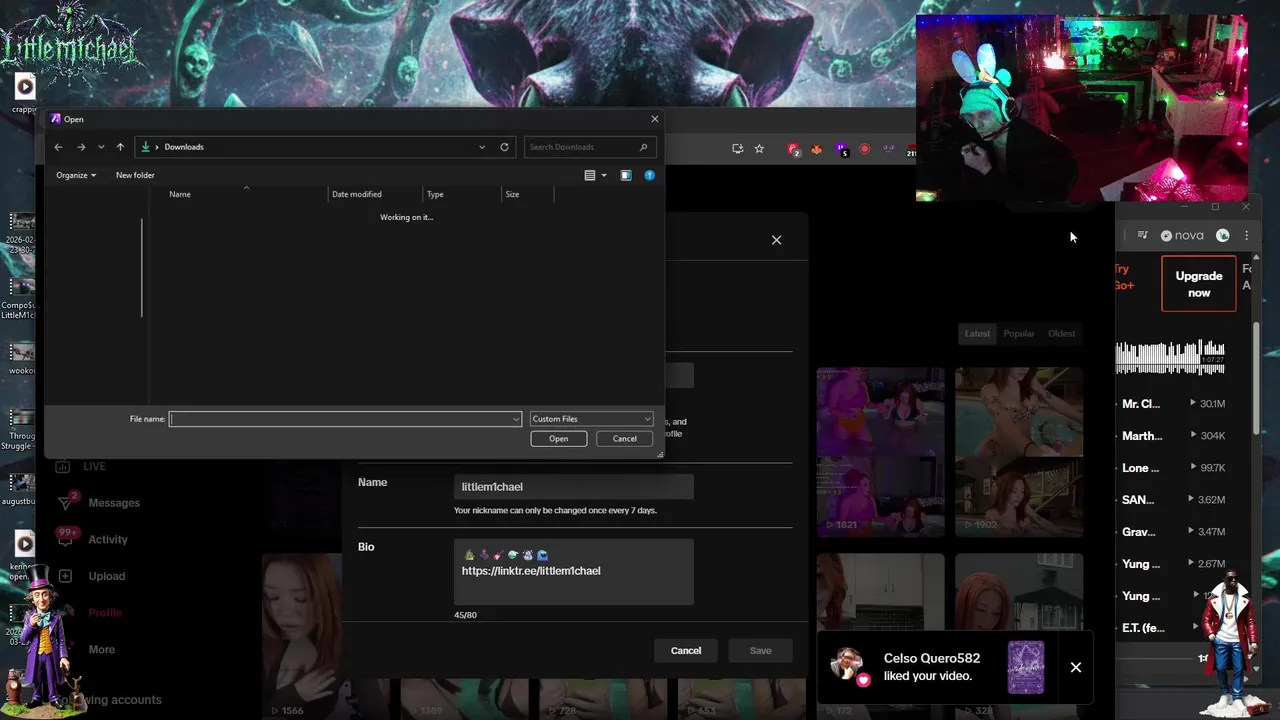Open the video thumbnail with 1821 views
1280x720 pixels.
(880, 452)
